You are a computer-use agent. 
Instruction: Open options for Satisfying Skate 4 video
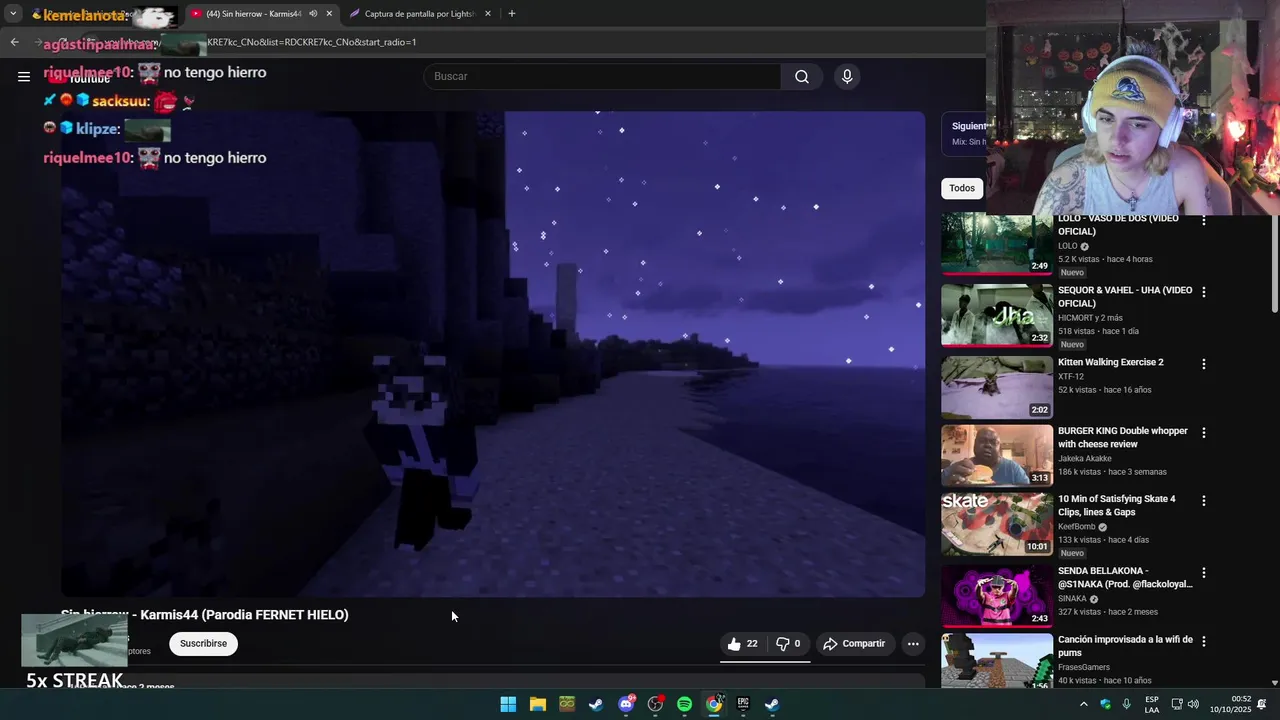[1204, 500]
